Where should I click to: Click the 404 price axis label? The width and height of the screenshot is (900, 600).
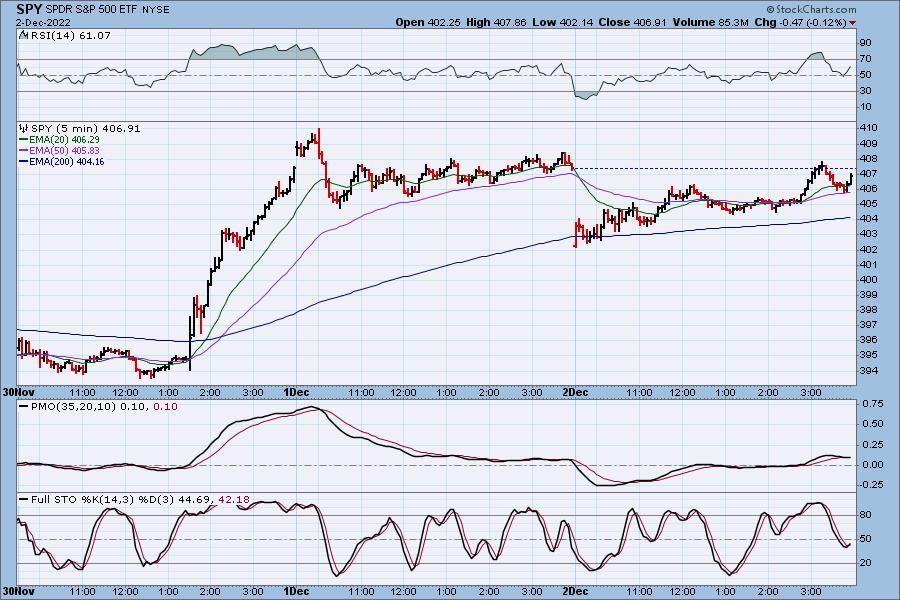pyautogui.click(x=869, y=219)
